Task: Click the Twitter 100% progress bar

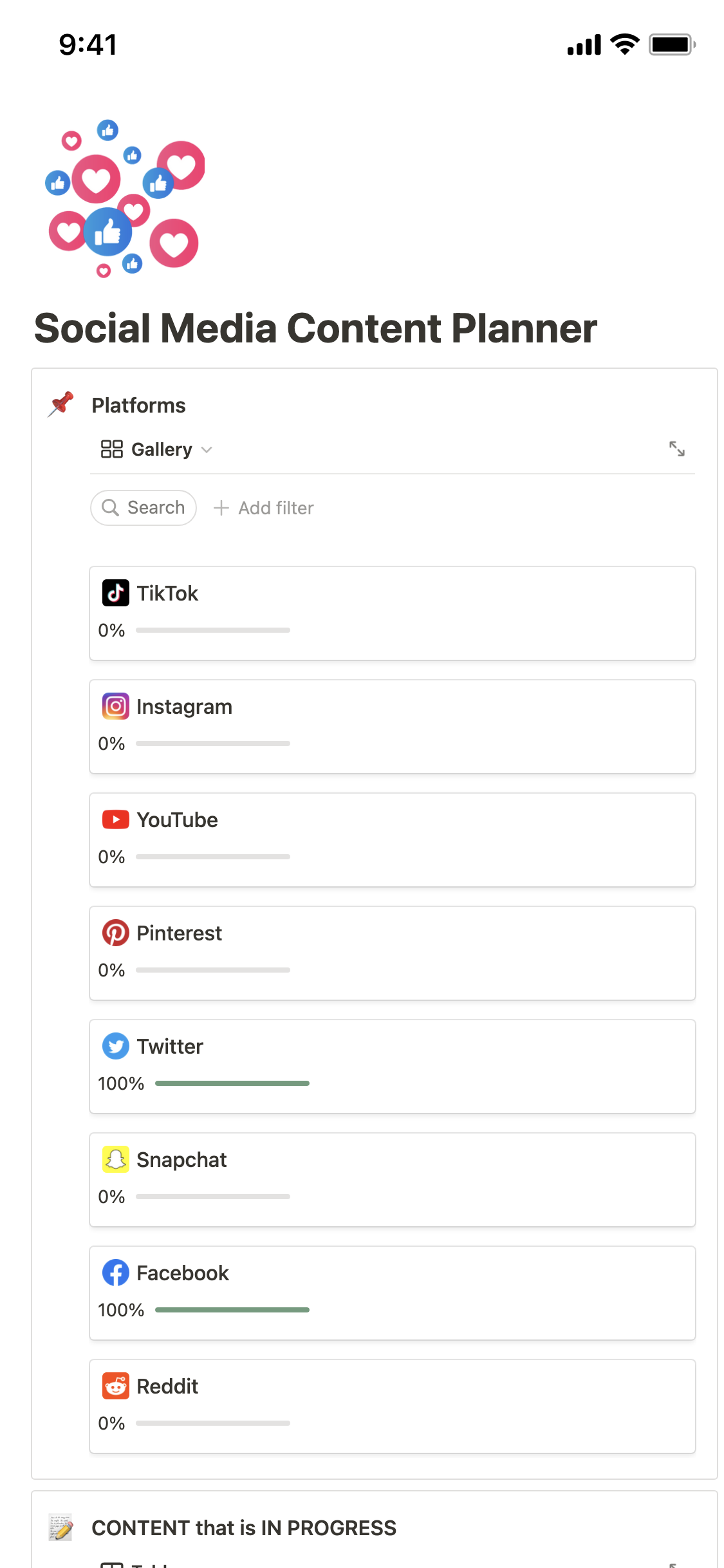Action: [232, 1083]
